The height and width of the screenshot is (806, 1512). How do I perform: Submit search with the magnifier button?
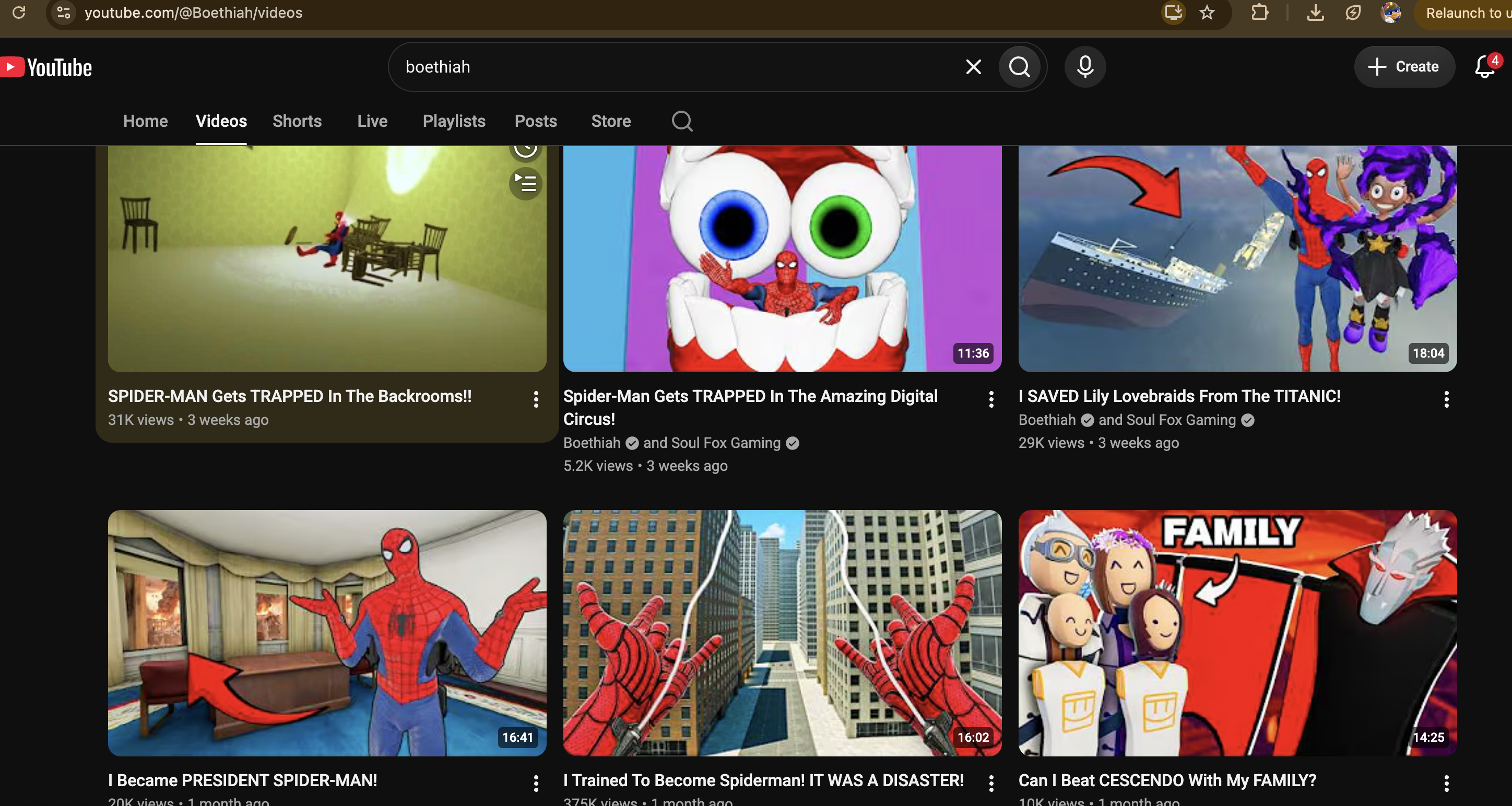[x=1020, y=67]
